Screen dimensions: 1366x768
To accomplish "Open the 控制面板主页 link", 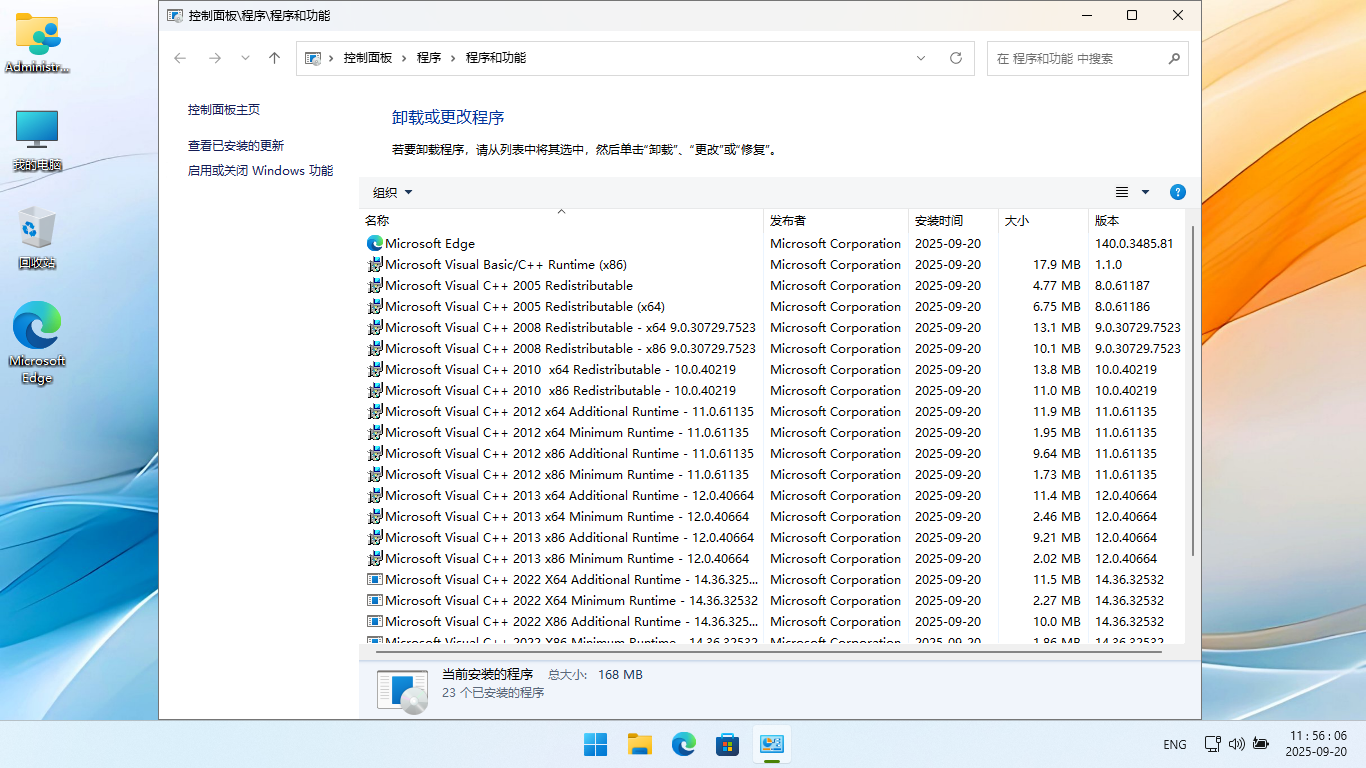I will pos(224,110).
